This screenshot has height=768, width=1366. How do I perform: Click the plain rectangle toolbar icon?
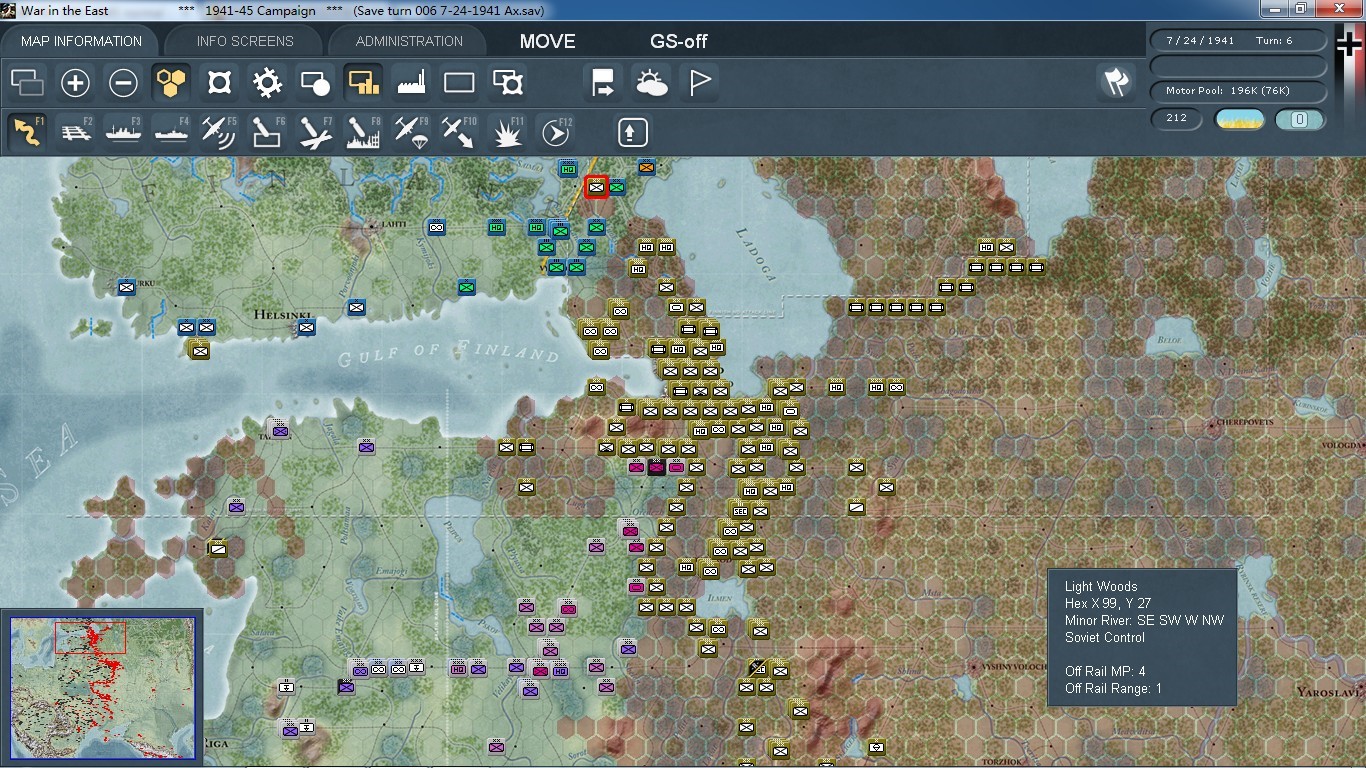[459, 83]
